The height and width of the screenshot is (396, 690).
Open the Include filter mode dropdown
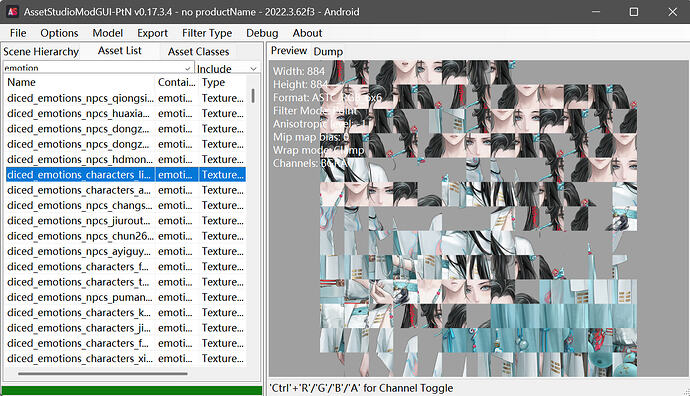(x=227, y=69)
